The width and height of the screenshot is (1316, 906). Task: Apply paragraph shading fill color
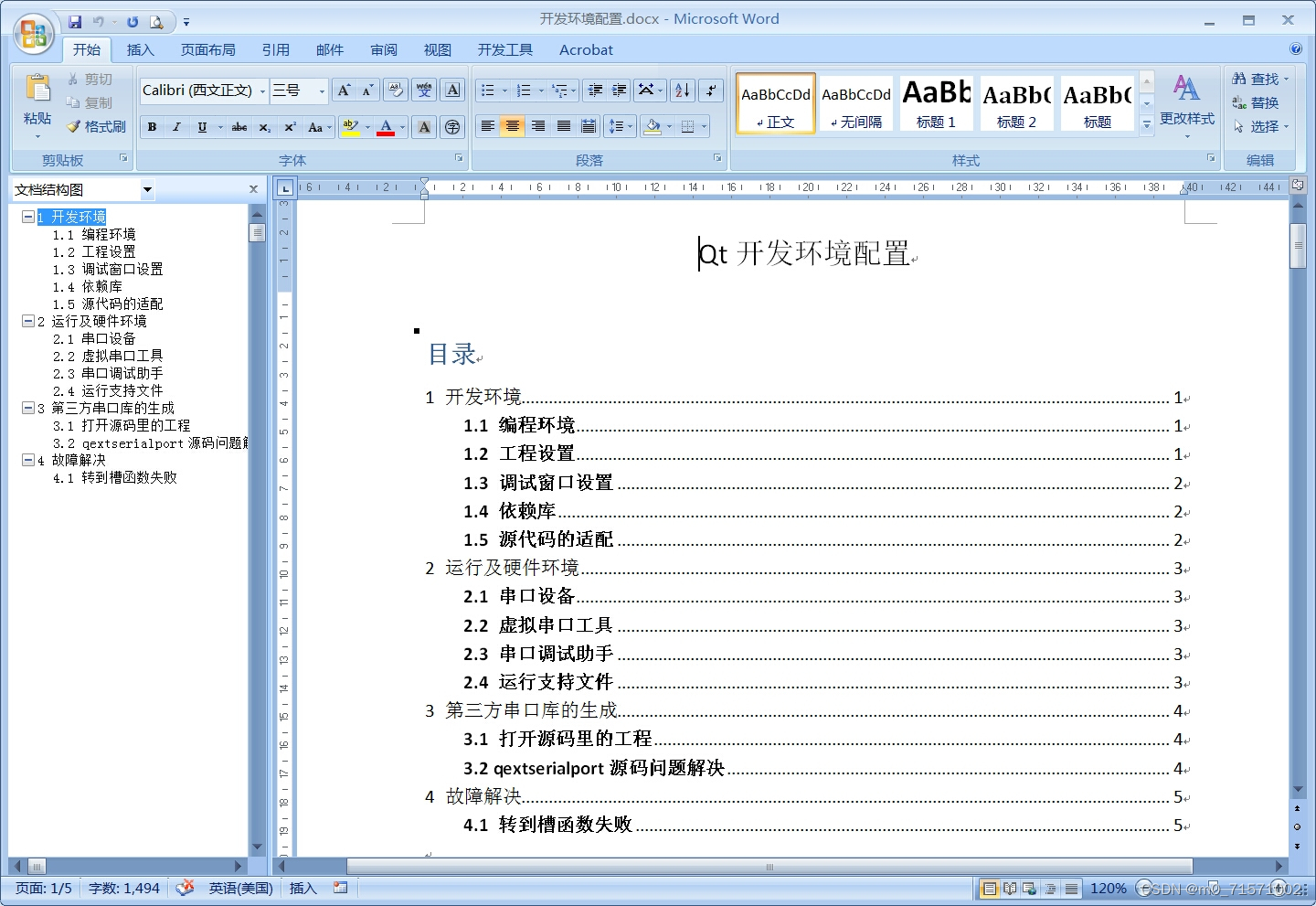click(x=653, y=126)
